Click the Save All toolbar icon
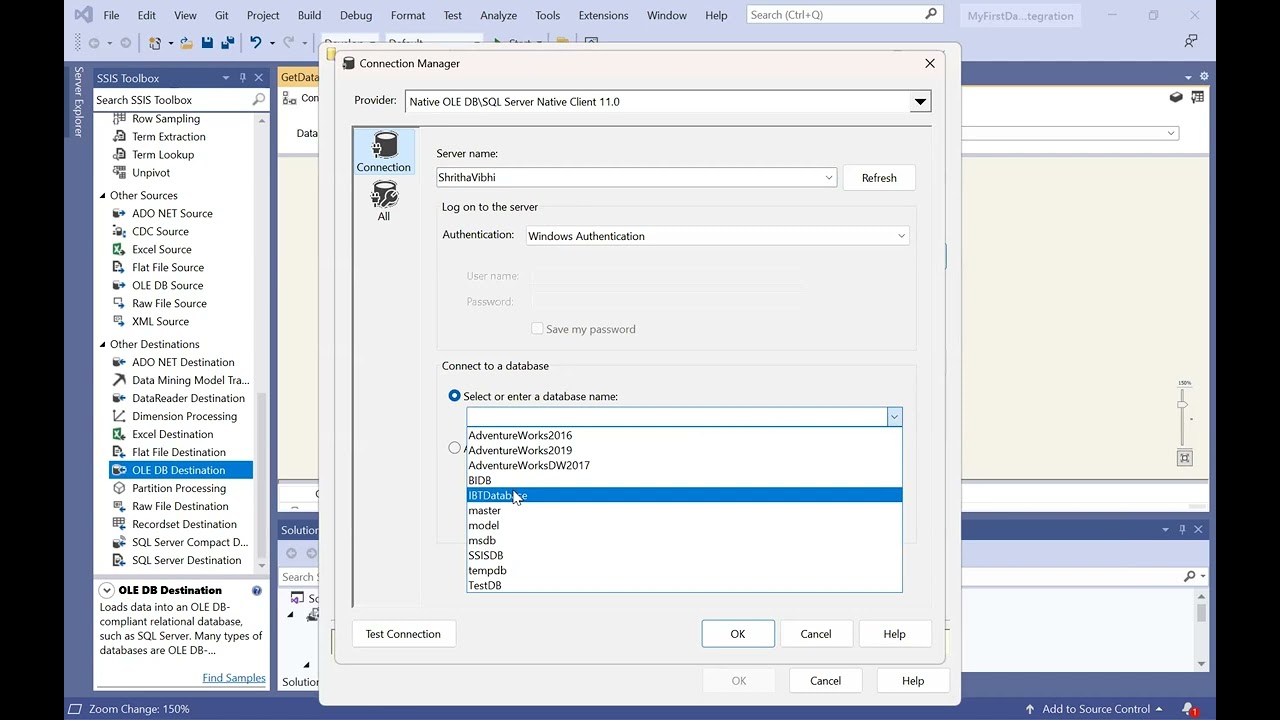 click(227, 43)
